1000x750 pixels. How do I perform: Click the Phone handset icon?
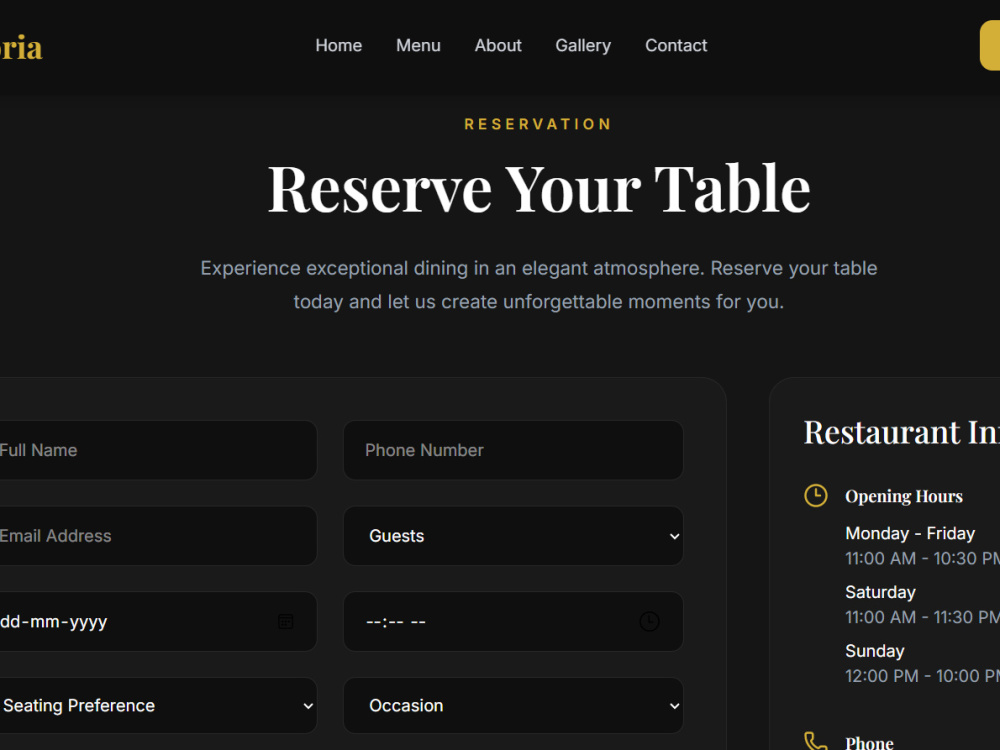pos(816,741)
